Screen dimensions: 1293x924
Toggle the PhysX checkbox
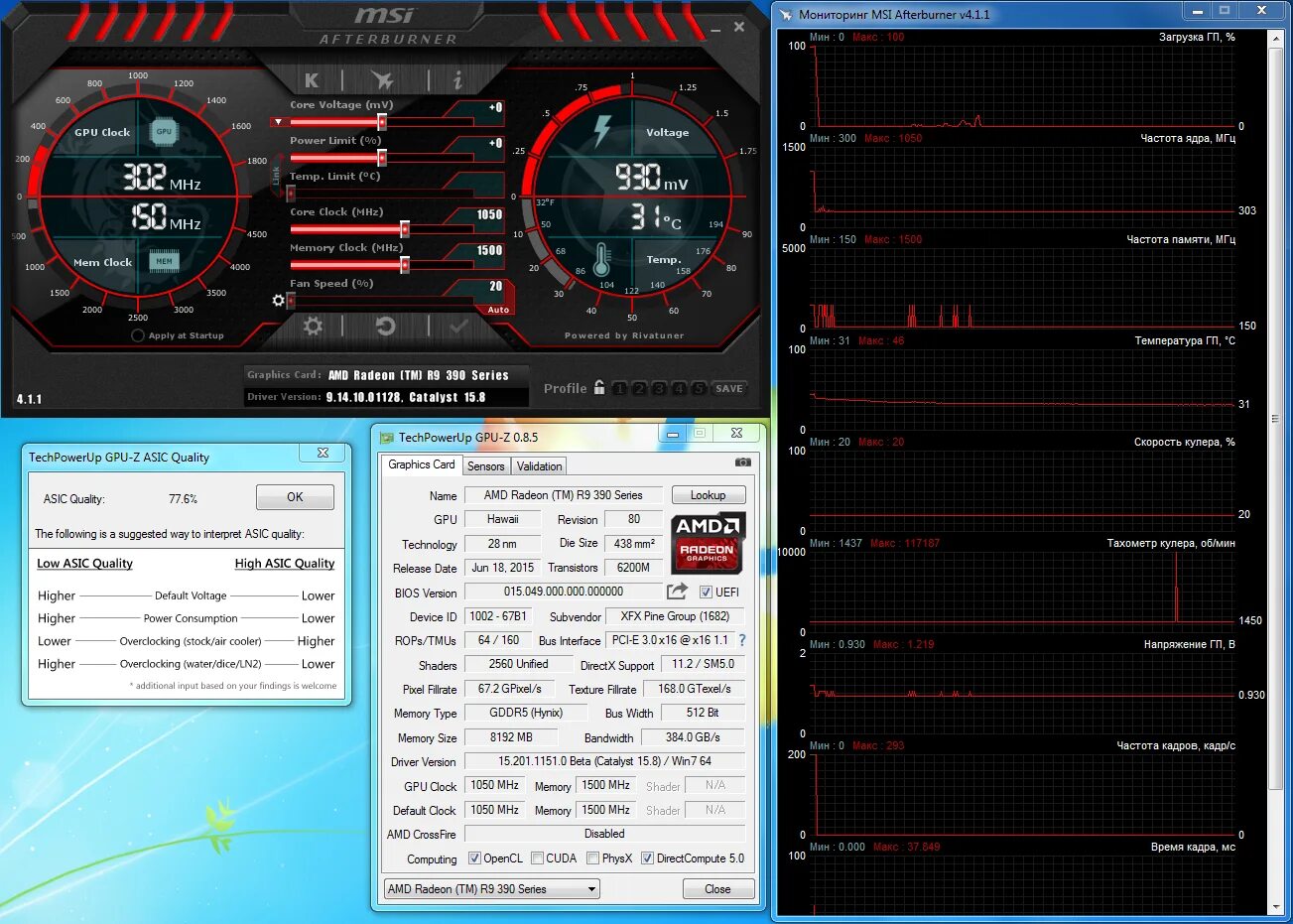[x=592, y=858]
